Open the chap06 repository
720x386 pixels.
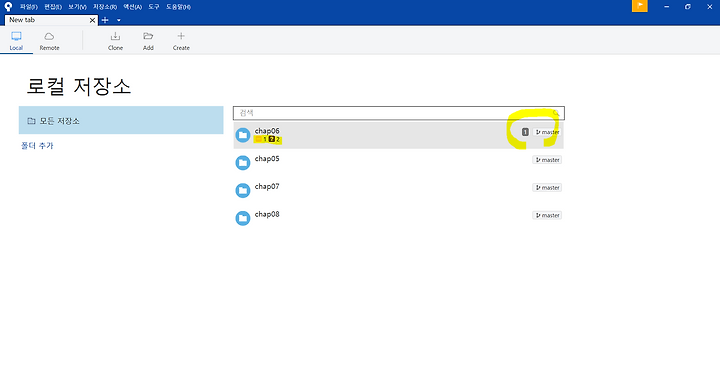(x=399, y=135)
